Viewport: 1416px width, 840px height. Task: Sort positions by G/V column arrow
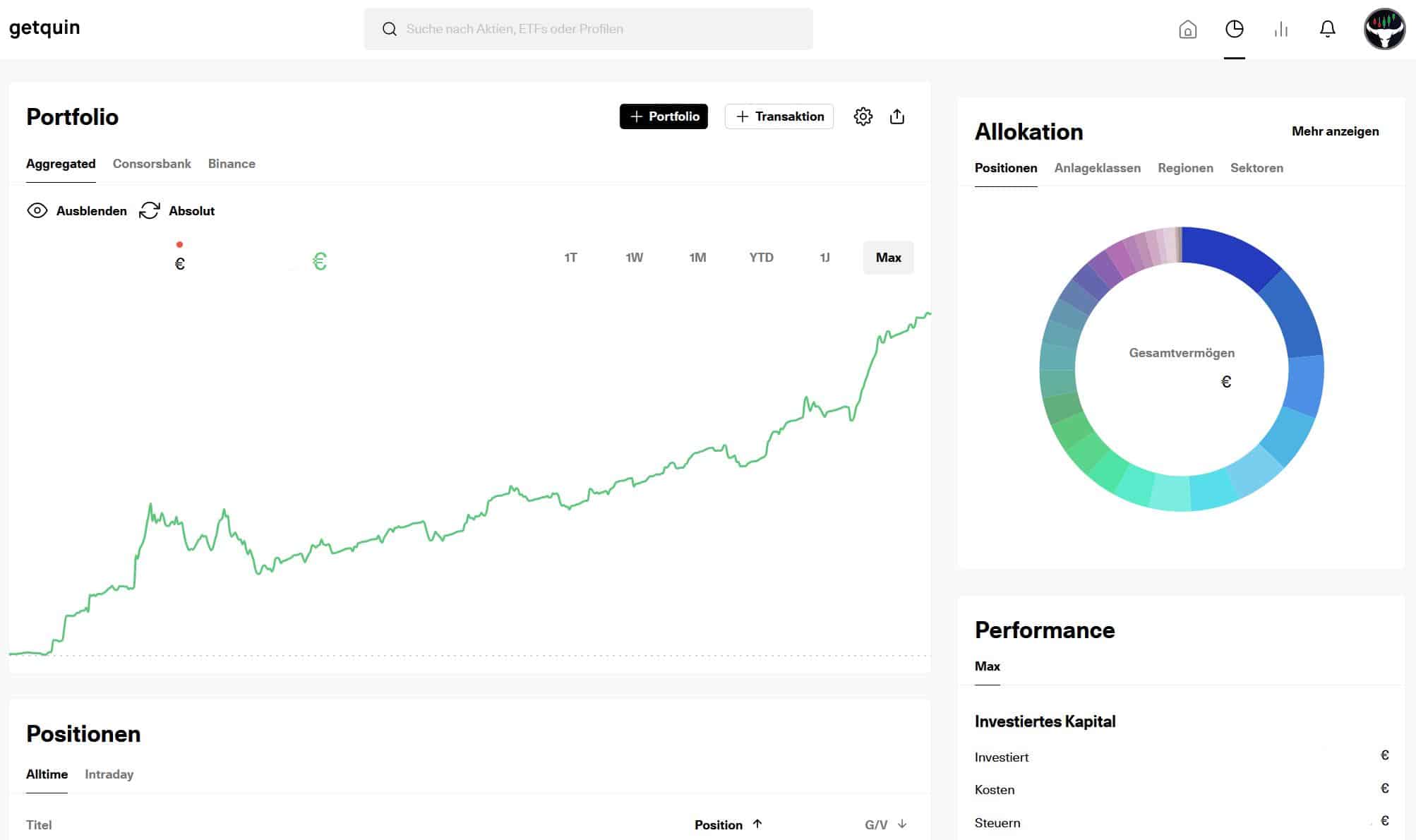902,824
